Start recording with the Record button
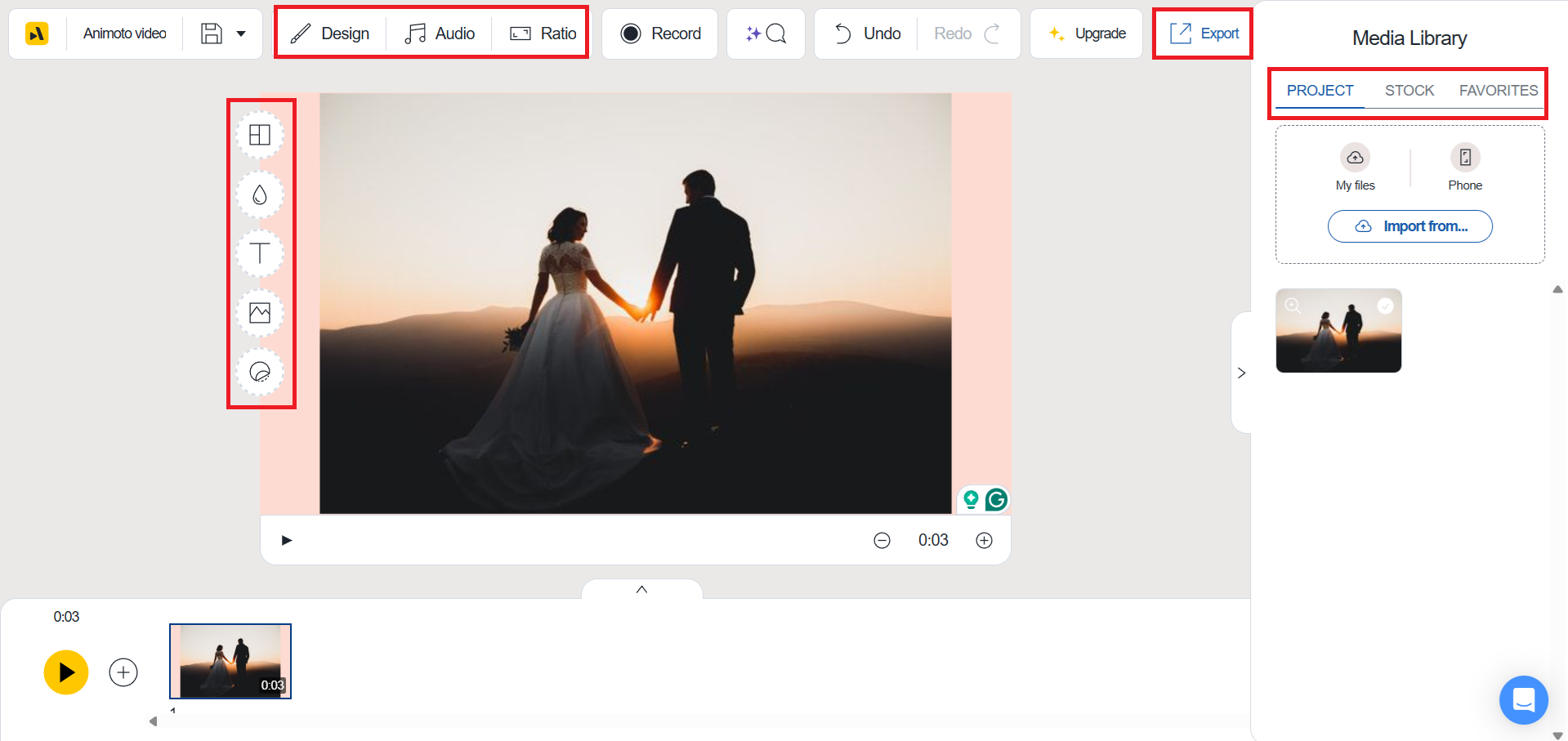Image resolution: width=1568 pixels, height=741 pixels. coord(660,33)
